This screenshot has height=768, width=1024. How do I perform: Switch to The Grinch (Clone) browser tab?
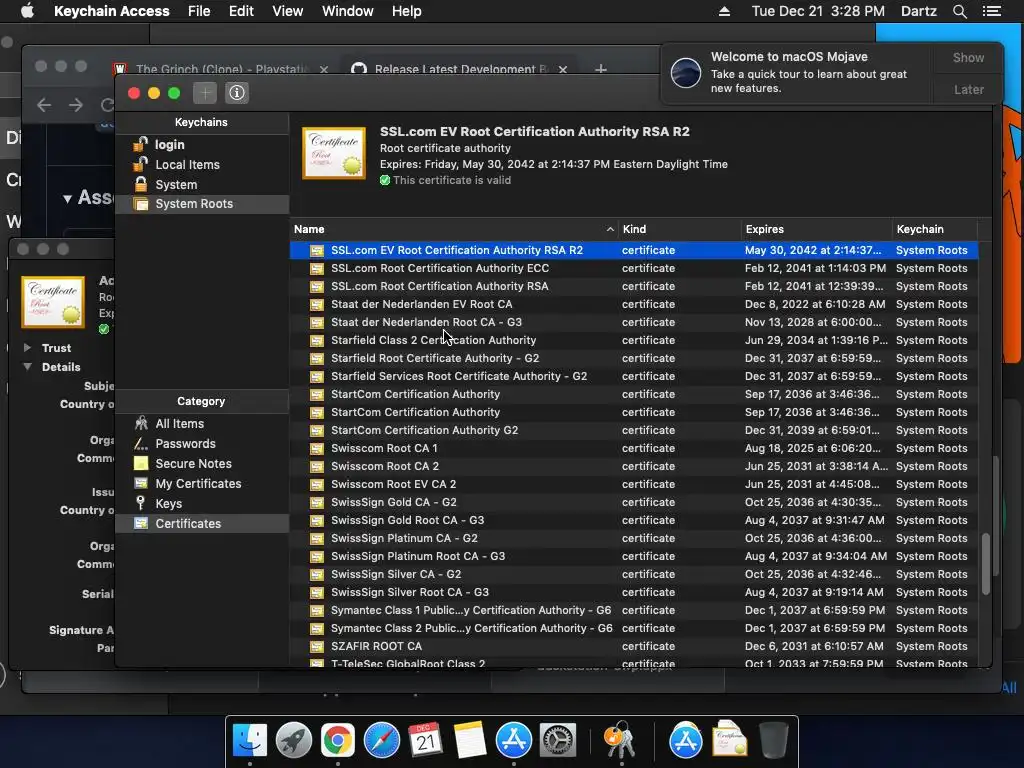(x=222, y=69)
